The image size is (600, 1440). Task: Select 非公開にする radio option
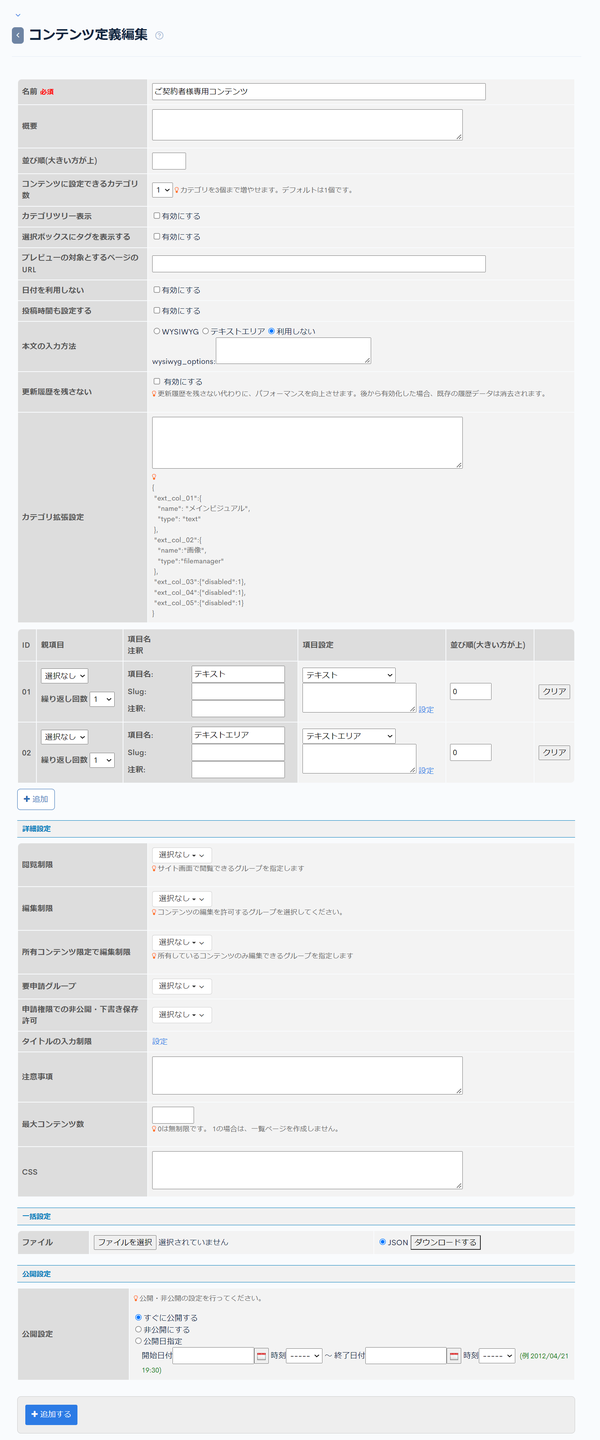(139, 1330)
